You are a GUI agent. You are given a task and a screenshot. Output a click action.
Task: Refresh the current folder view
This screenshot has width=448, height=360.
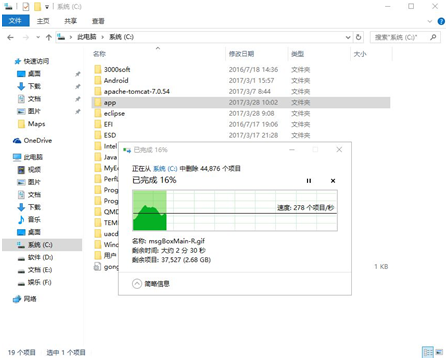click(359, 37)
